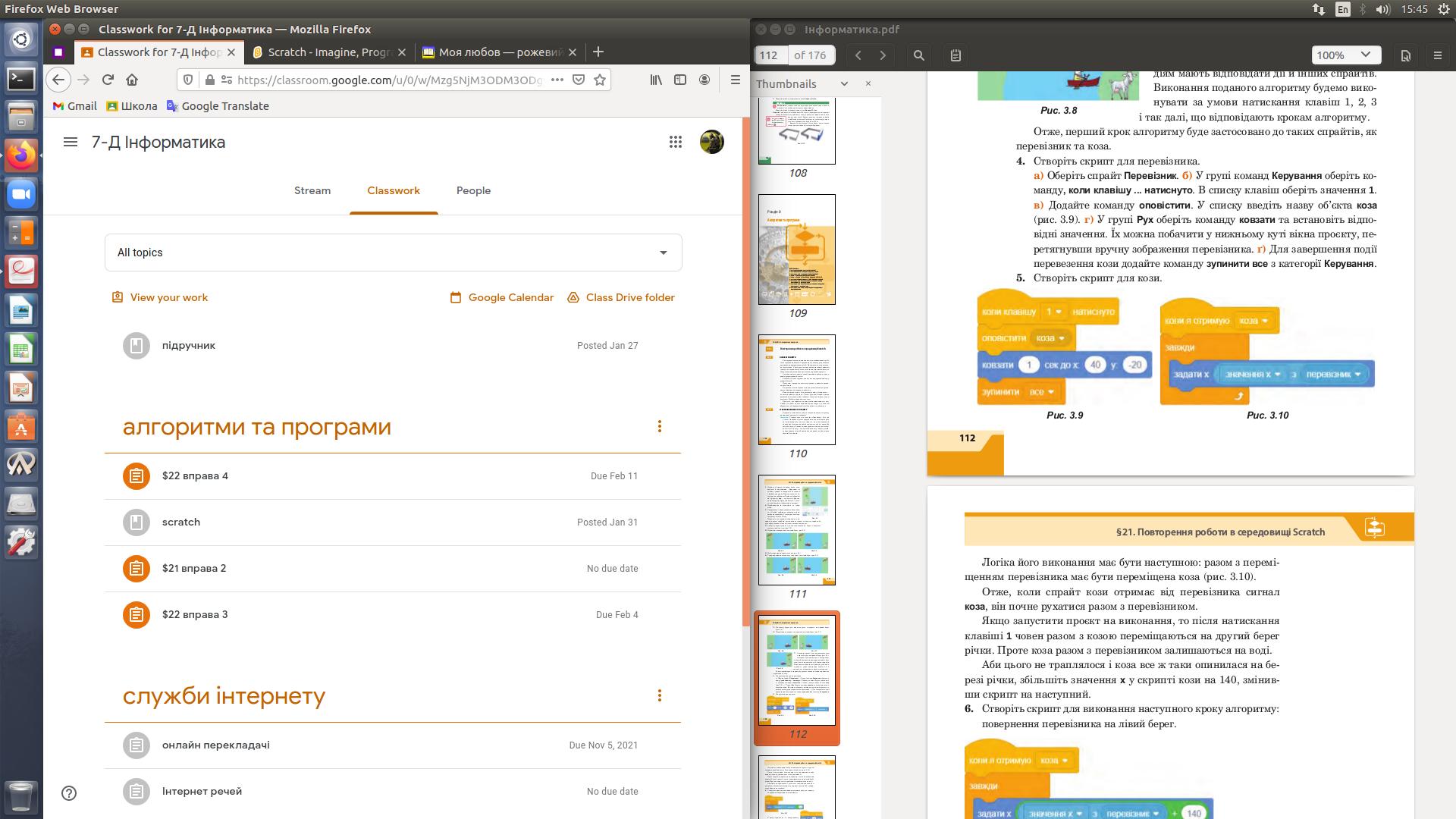This screenshot has width=1456, height=819.
Task: Go to next PDF page arrow
Action: tap(883, 55)
